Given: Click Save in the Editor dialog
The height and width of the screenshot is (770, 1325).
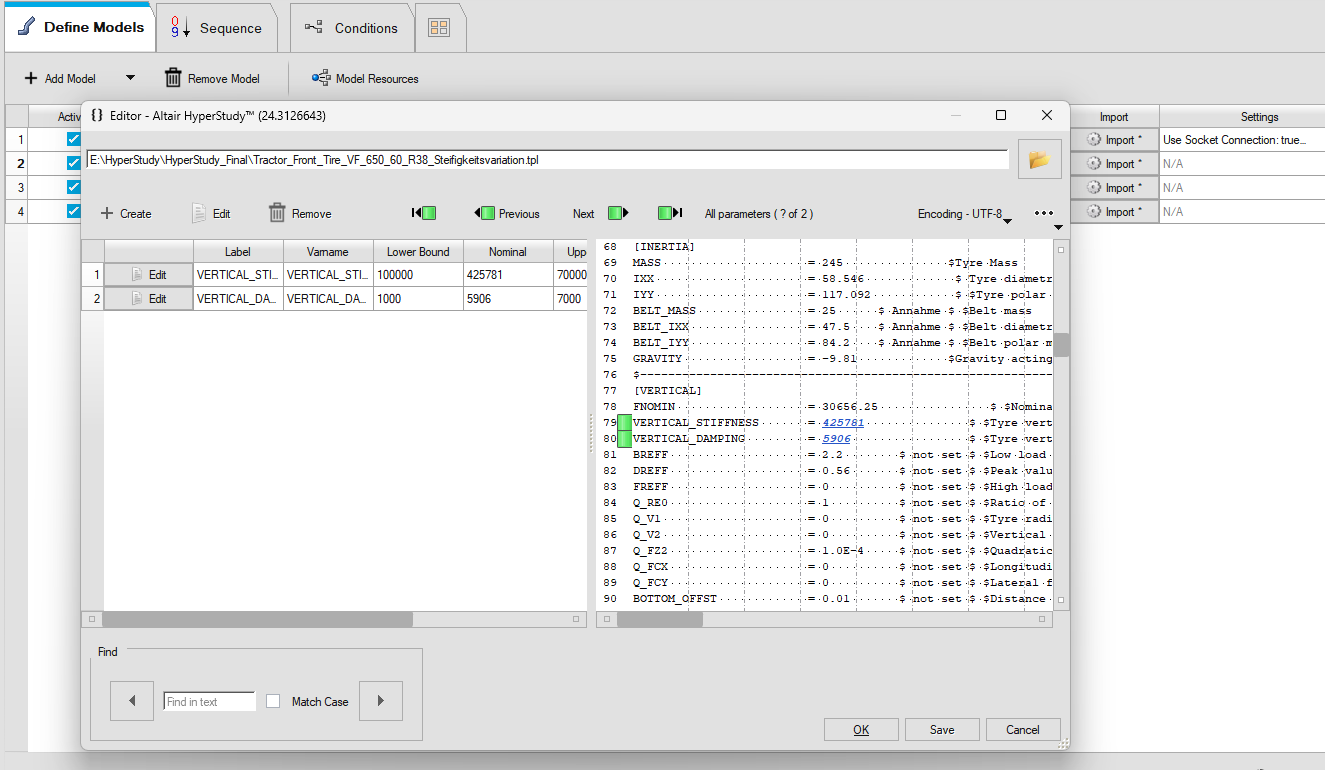Looking at the screenshot, I should coord(942,730).
